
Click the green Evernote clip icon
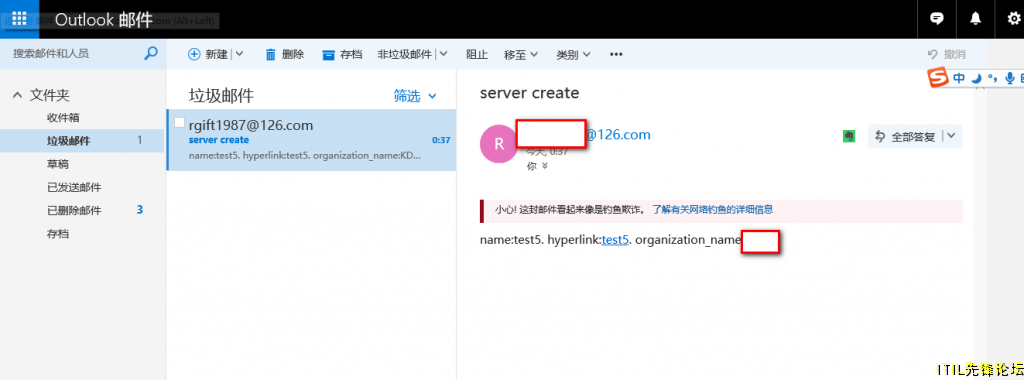pos(849,136)
